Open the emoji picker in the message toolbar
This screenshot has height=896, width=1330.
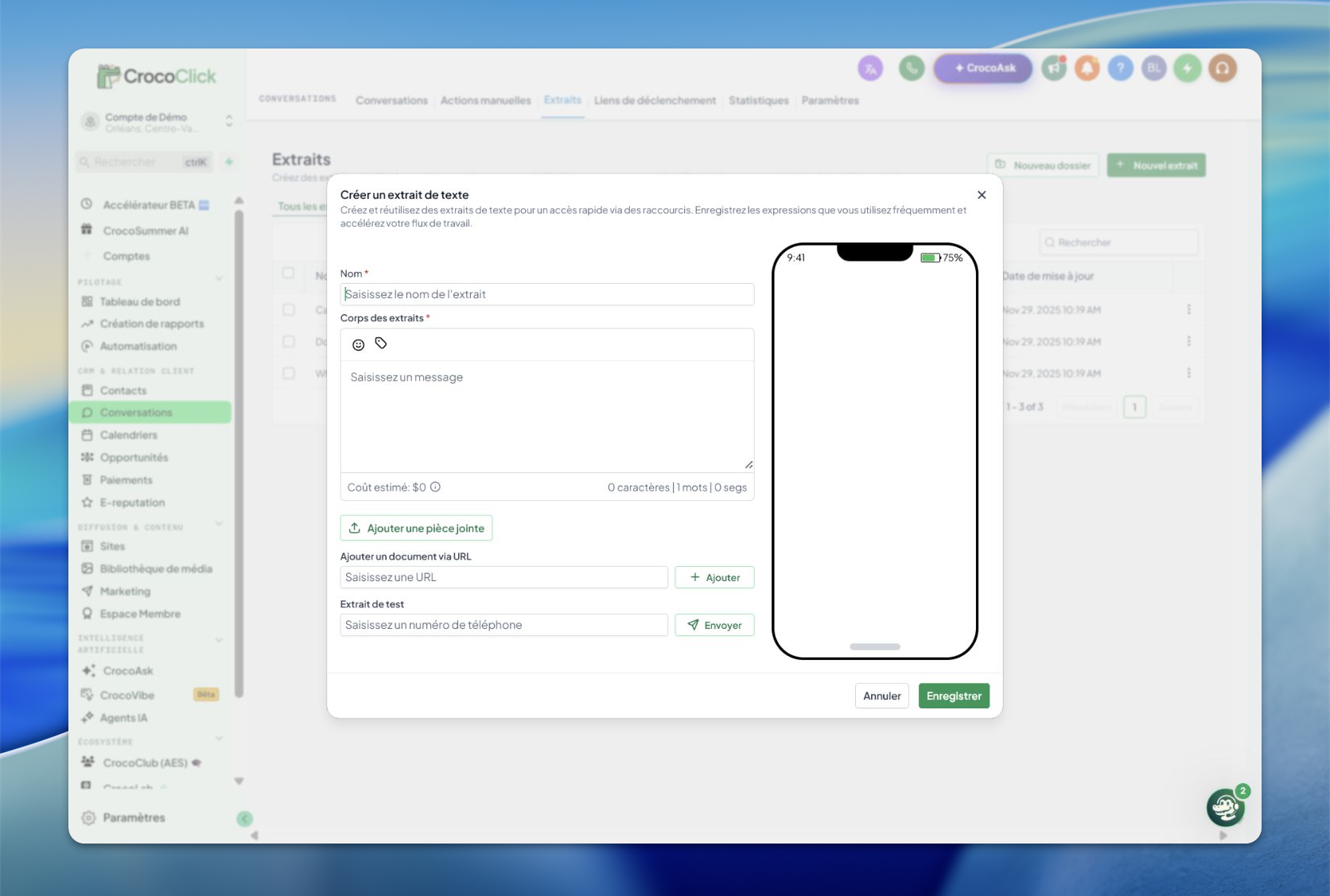[359, 344]
